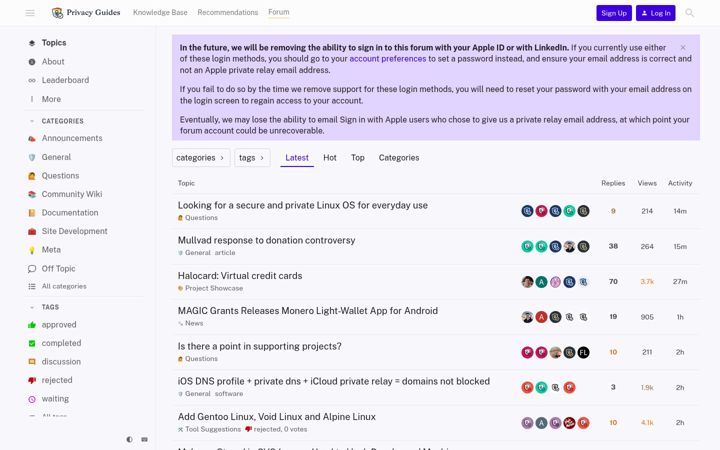
Task: Click the Meta lightbulb icon
Action: coord(32,250)
